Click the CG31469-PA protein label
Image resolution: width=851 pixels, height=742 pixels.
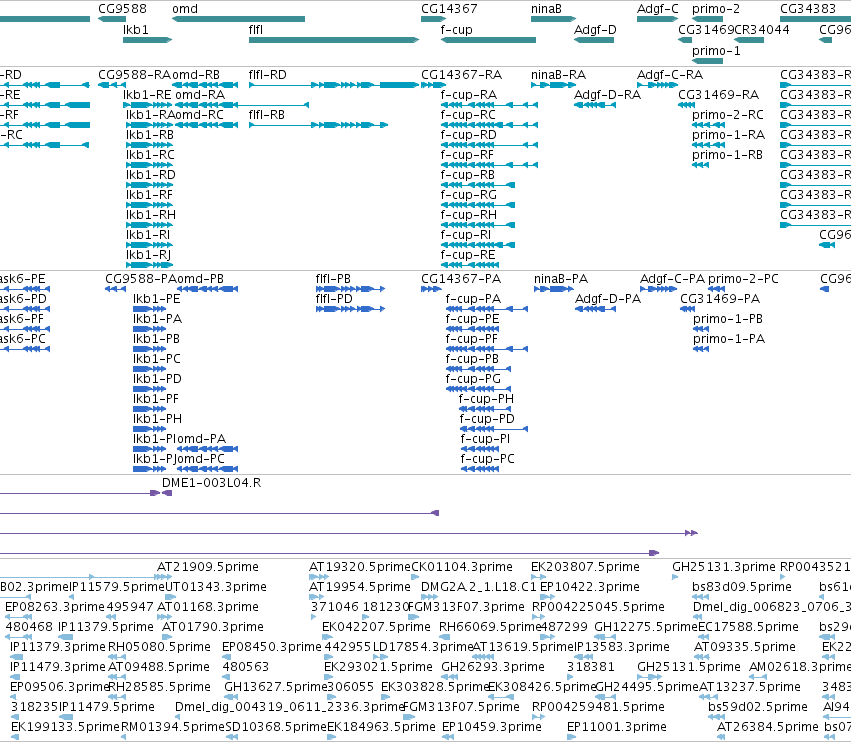point(720,299)
